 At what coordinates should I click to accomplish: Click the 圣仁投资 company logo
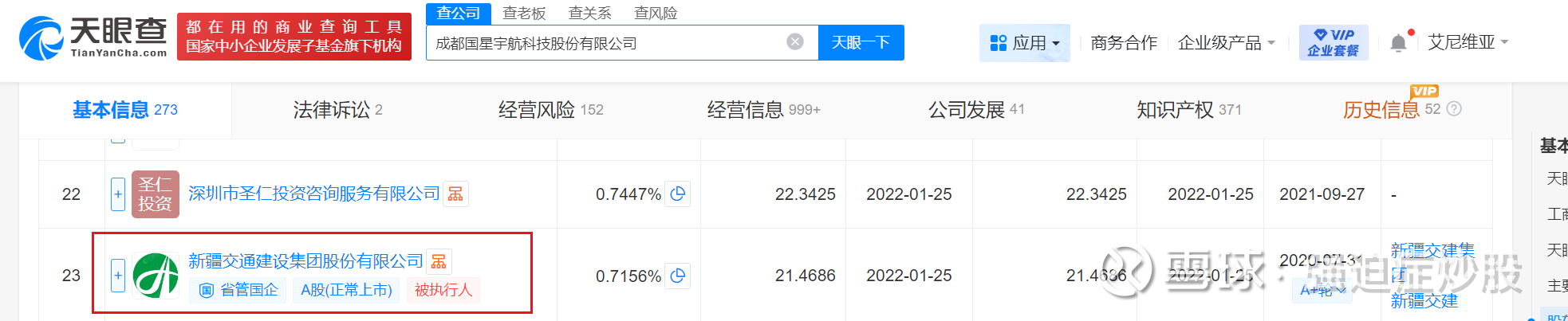click(156, 194)
